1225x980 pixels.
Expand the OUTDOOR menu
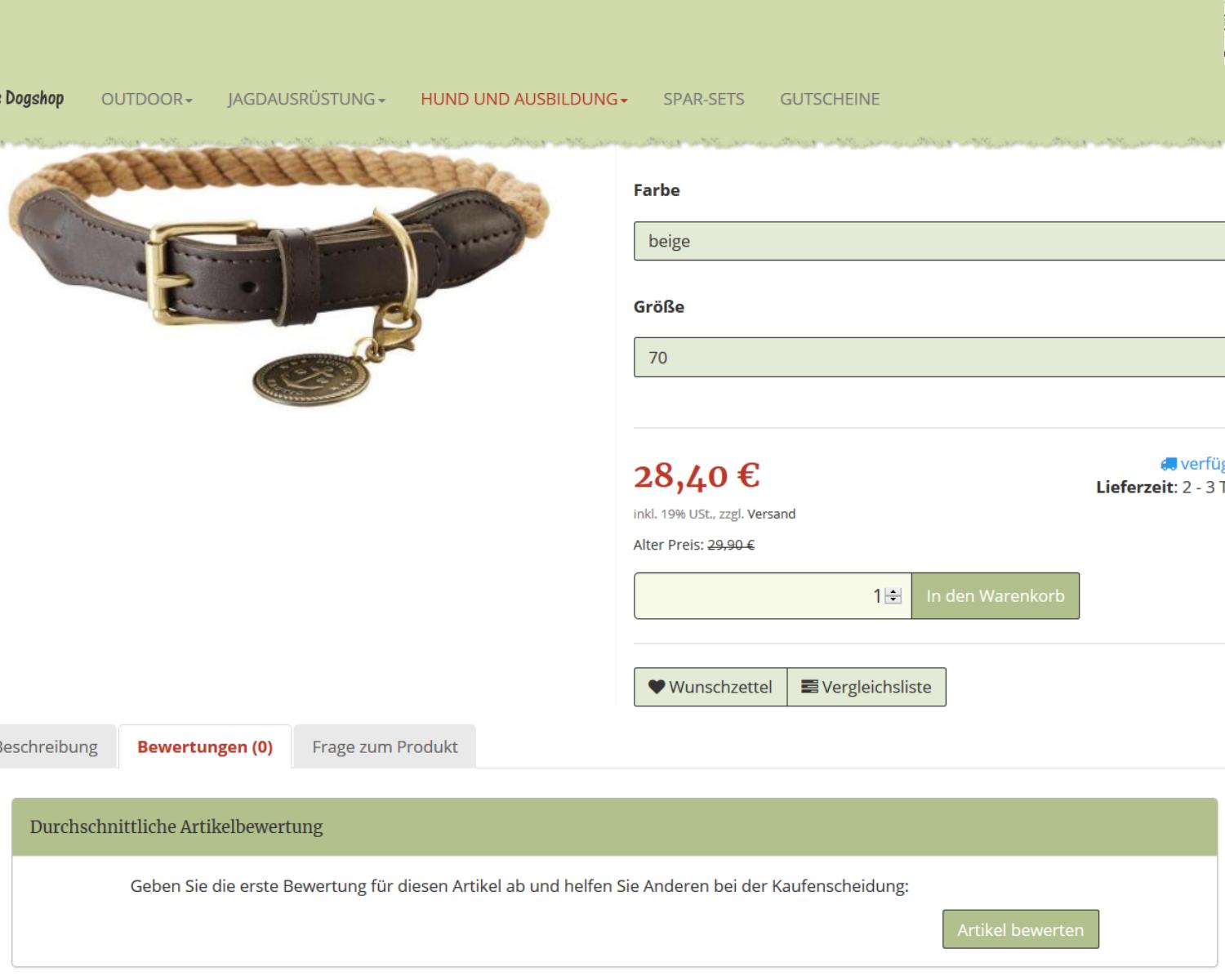(147, 99)
